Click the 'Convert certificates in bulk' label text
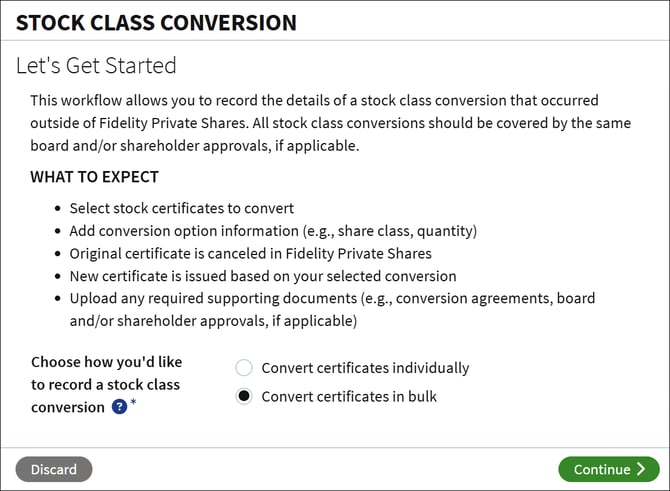 tap(349, 397)
